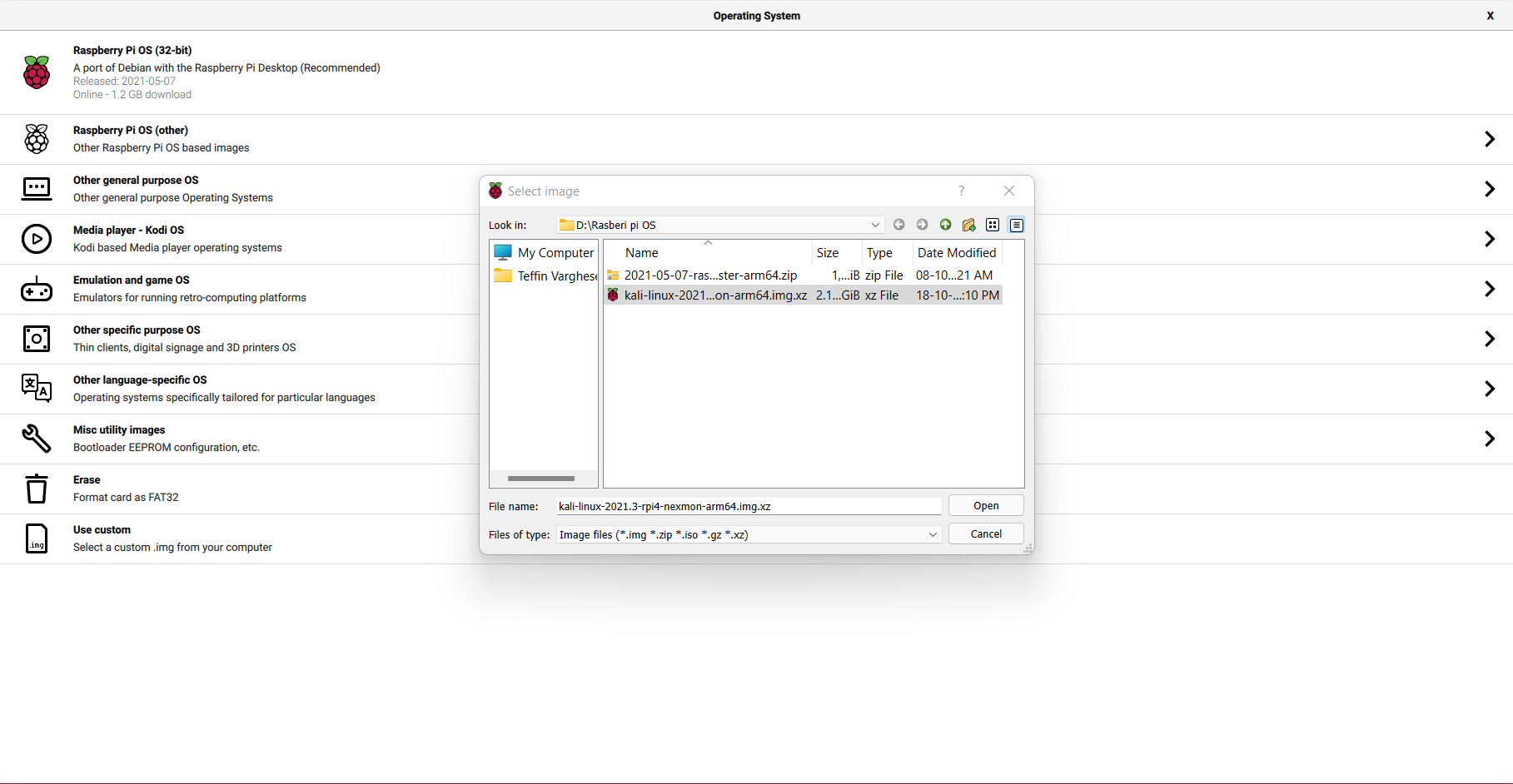Create new folder in file dialog
The image size is (1513, 784).
point(968,225)
